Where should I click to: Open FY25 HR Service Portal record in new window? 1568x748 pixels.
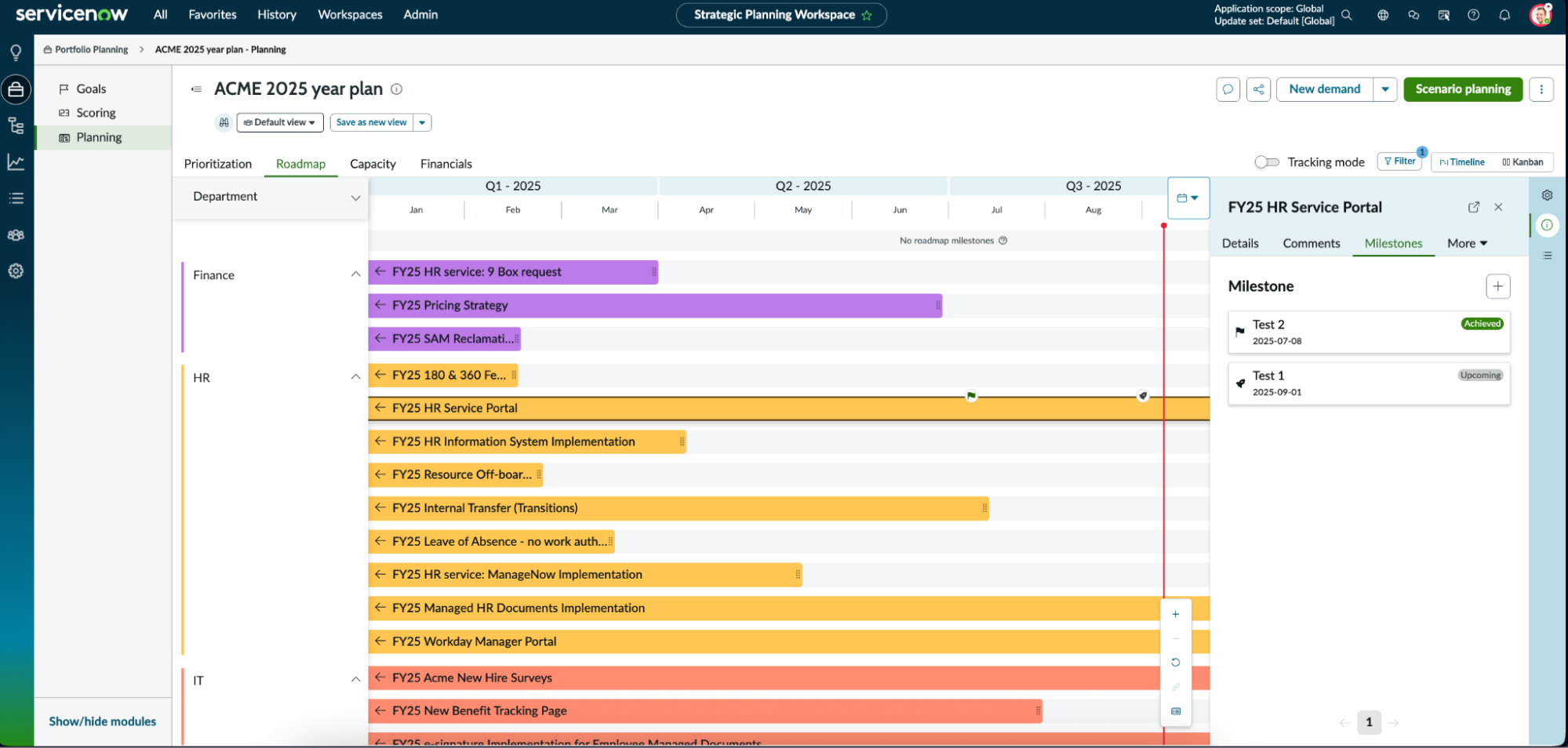tap(1473, 207)
